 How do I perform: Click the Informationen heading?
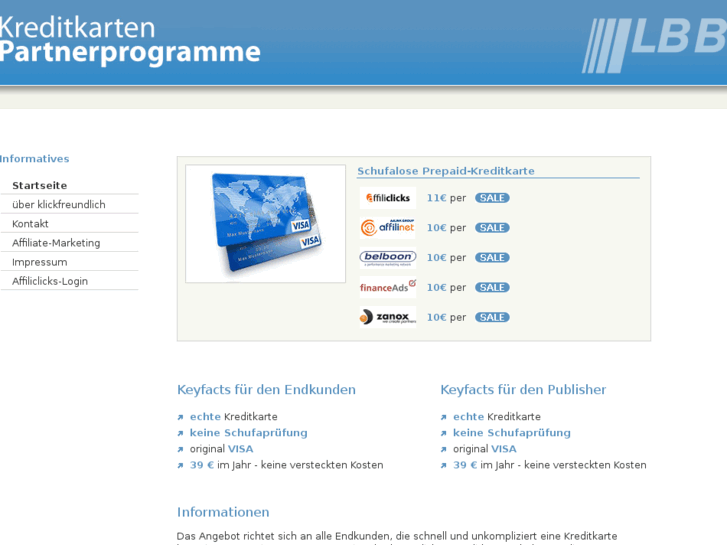[x=223, y=512]
